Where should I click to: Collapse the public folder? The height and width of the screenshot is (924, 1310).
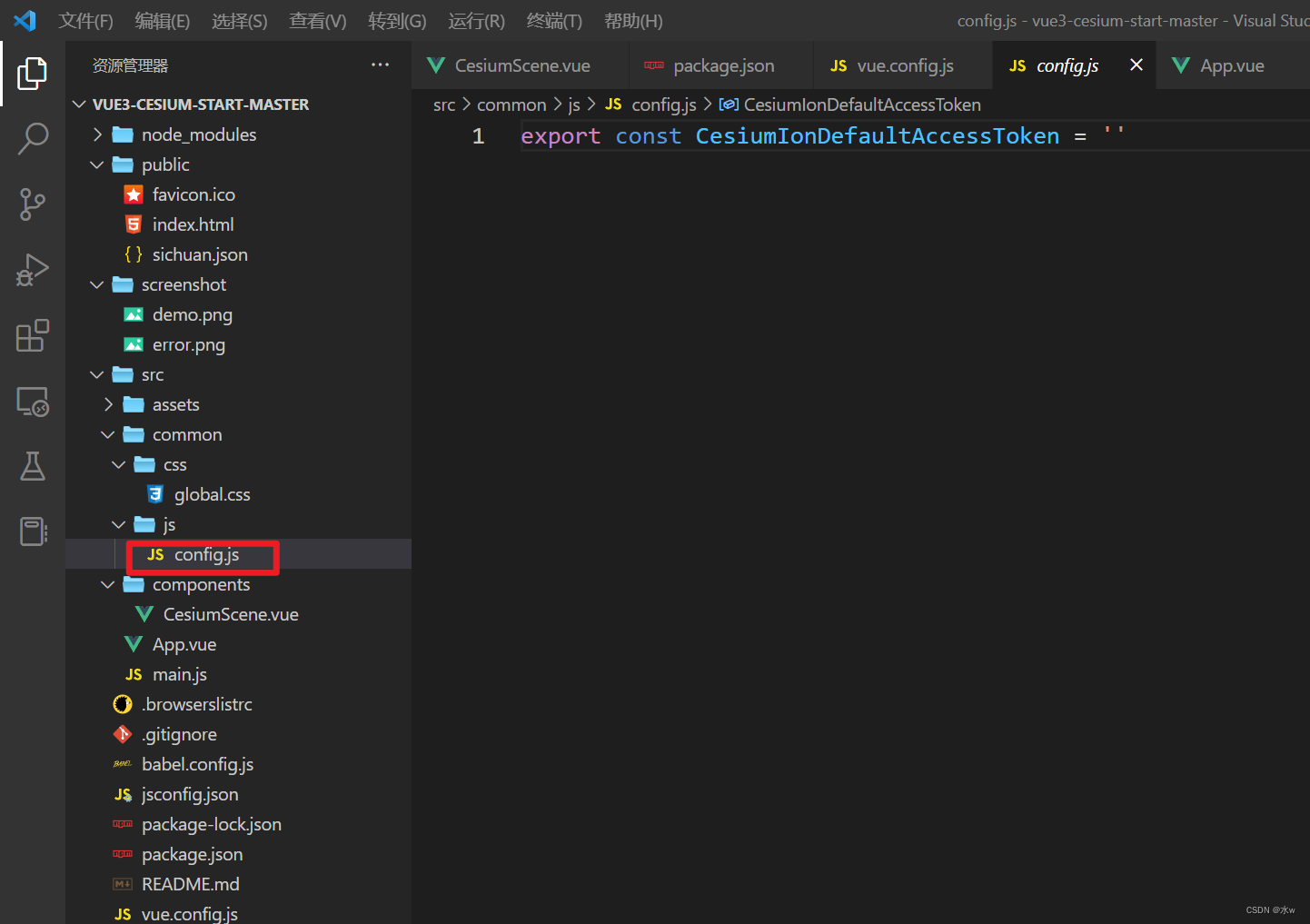click(x=97, y=164)
